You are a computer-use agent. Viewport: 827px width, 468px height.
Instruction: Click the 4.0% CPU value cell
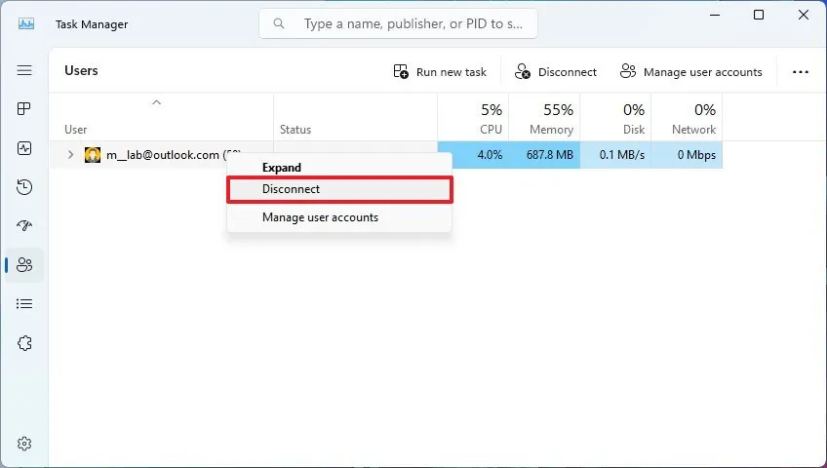473,155
